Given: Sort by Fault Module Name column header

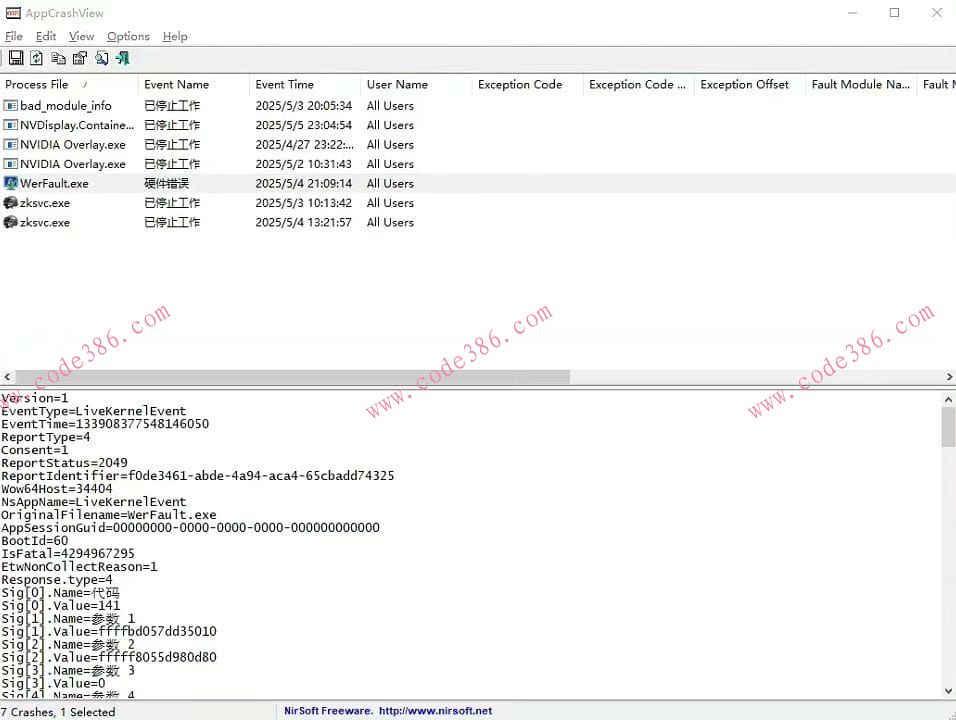Looking at the screenshot, I should tap(861, 85).
